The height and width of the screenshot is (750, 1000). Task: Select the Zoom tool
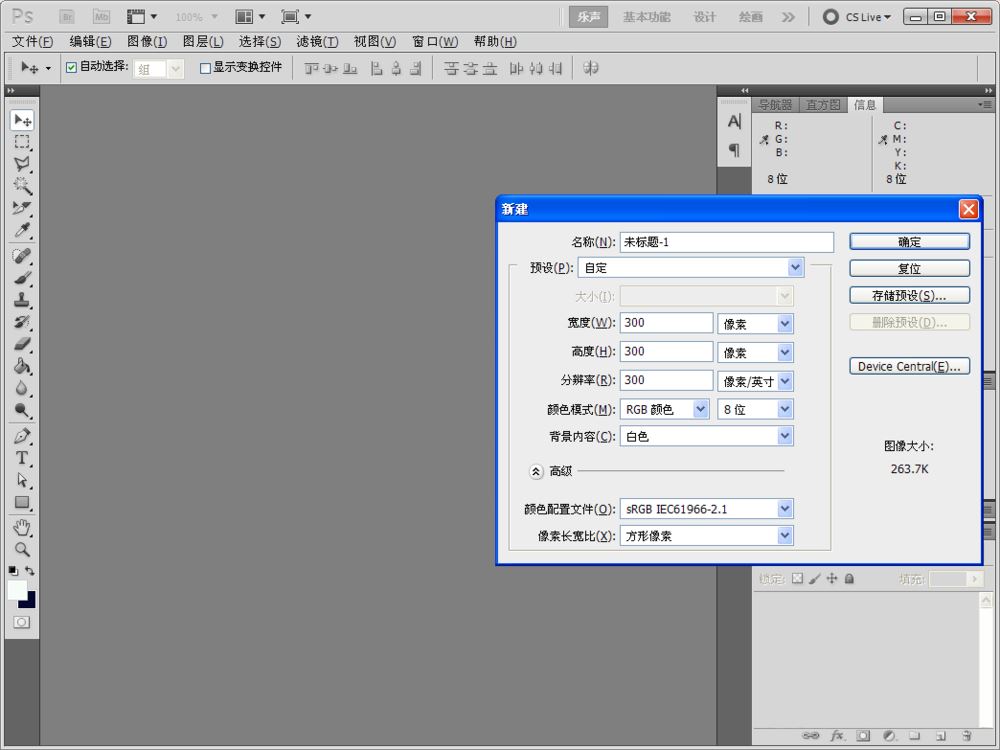(x=22, y=549)
